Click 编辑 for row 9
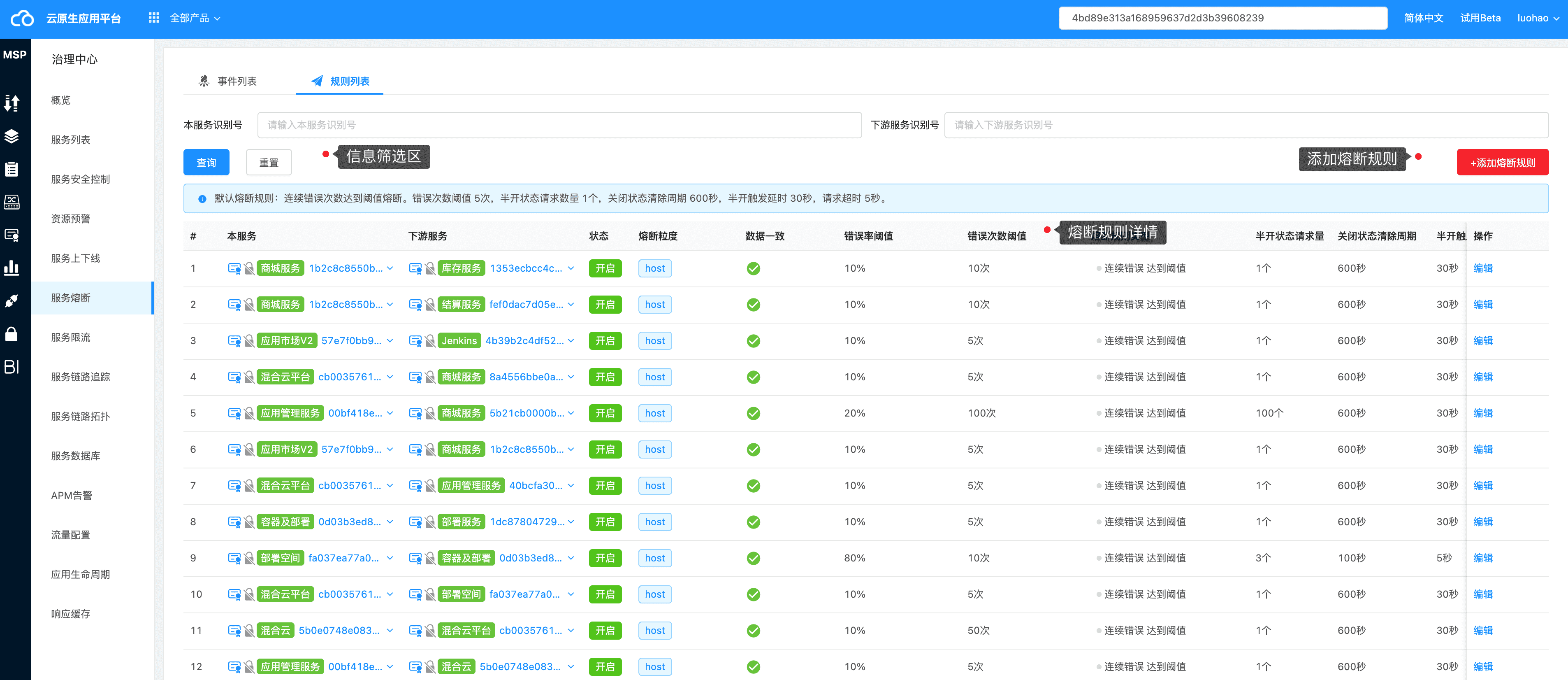 (1483, 558)
